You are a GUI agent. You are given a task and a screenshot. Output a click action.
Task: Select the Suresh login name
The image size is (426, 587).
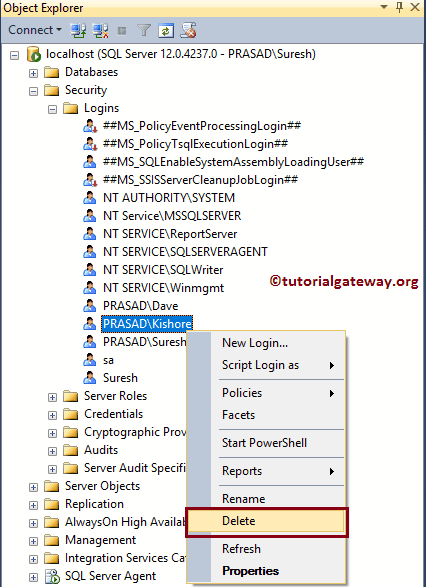point(120,378)
